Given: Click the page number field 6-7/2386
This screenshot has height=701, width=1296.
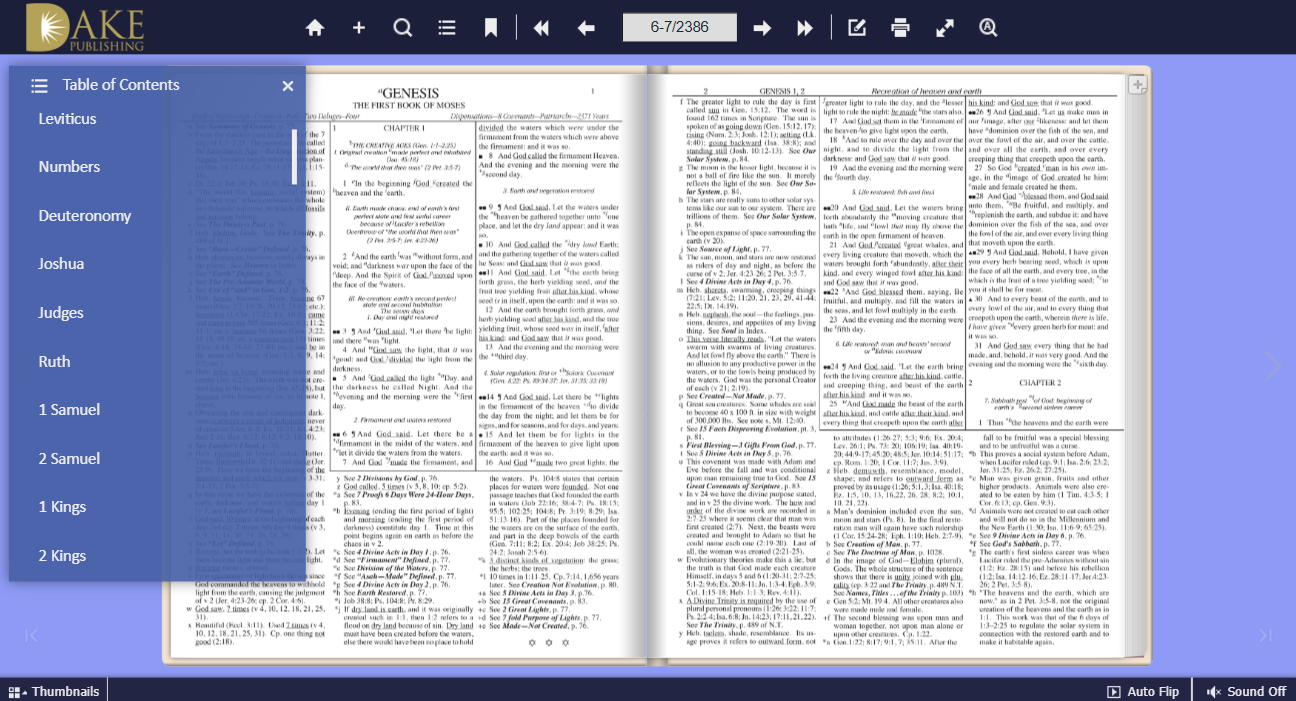Looking at the screenshot, I should [680, 28].
